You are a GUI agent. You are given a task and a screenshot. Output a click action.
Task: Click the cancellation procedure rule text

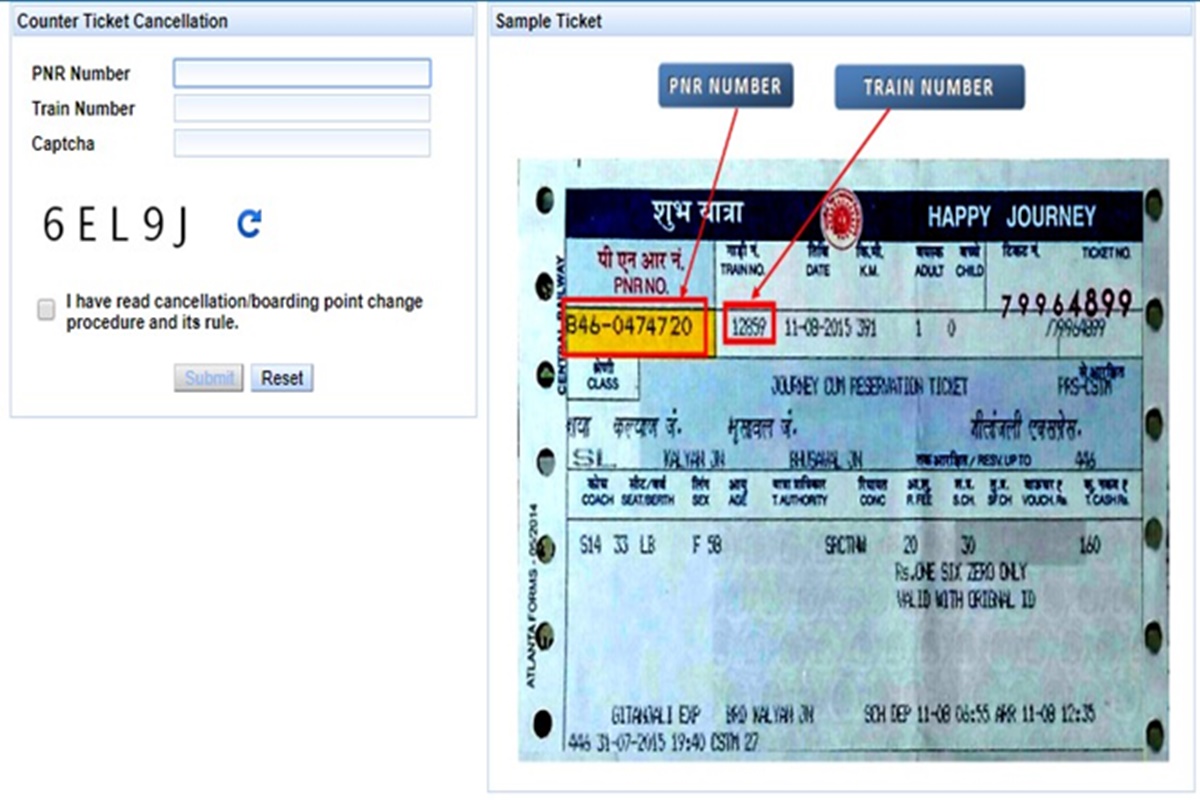pyautogui.click(x=245, y=312)
